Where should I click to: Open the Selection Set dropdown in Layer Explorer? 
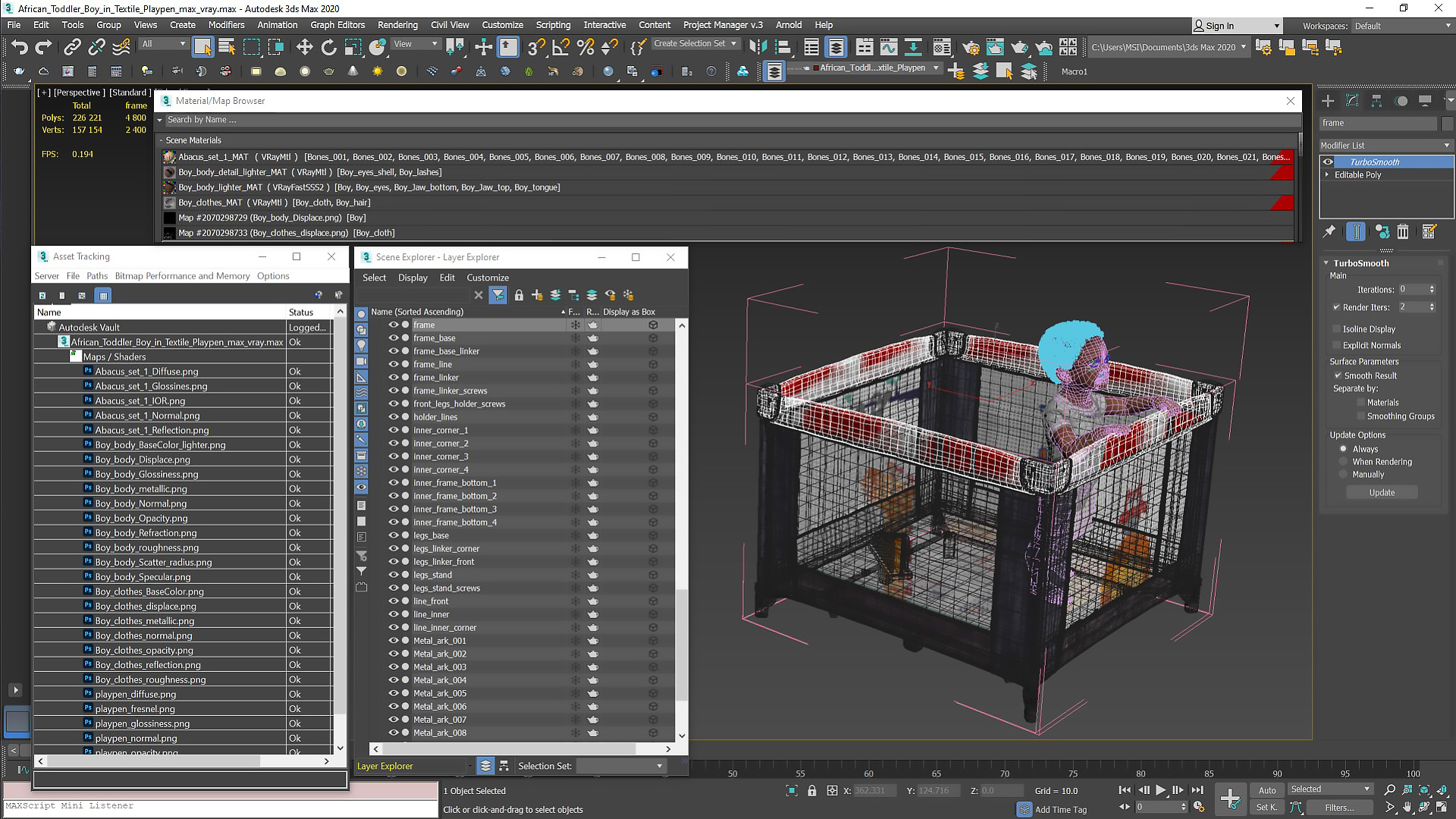pos(620,766)
